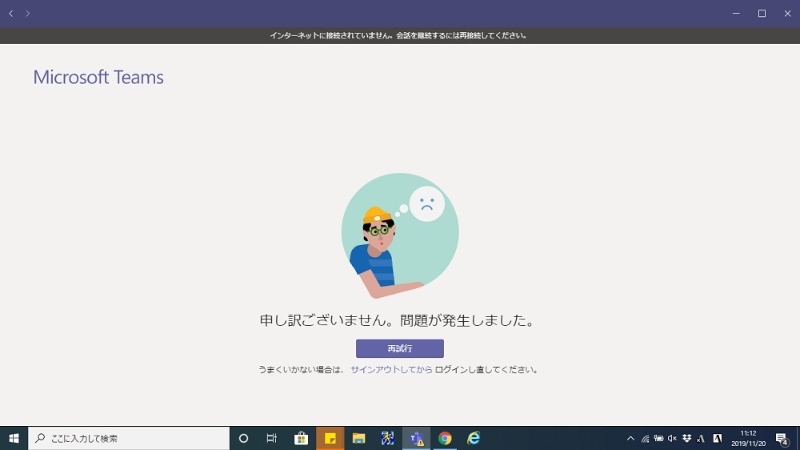Click the muted volume tray icon
Viewport: 800px width, 450px height.
point(672,438)
